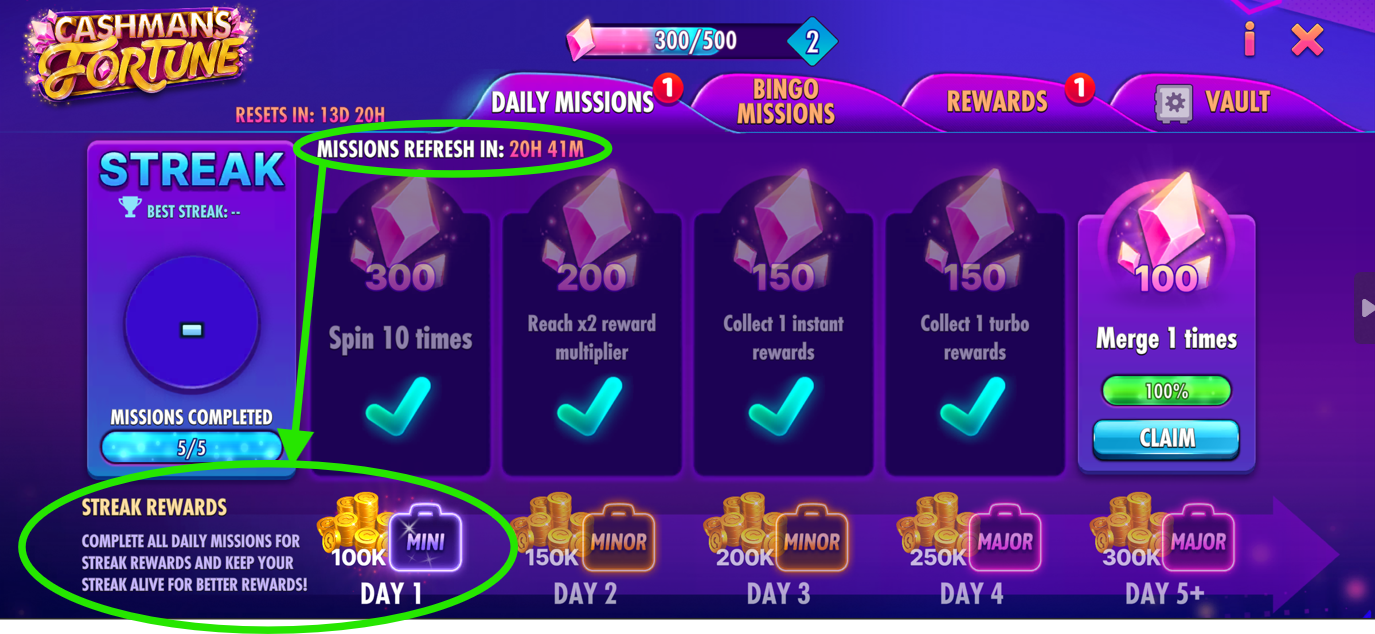
Task: Expand the side panel arrow on right edge
Action: point(1365,308)
